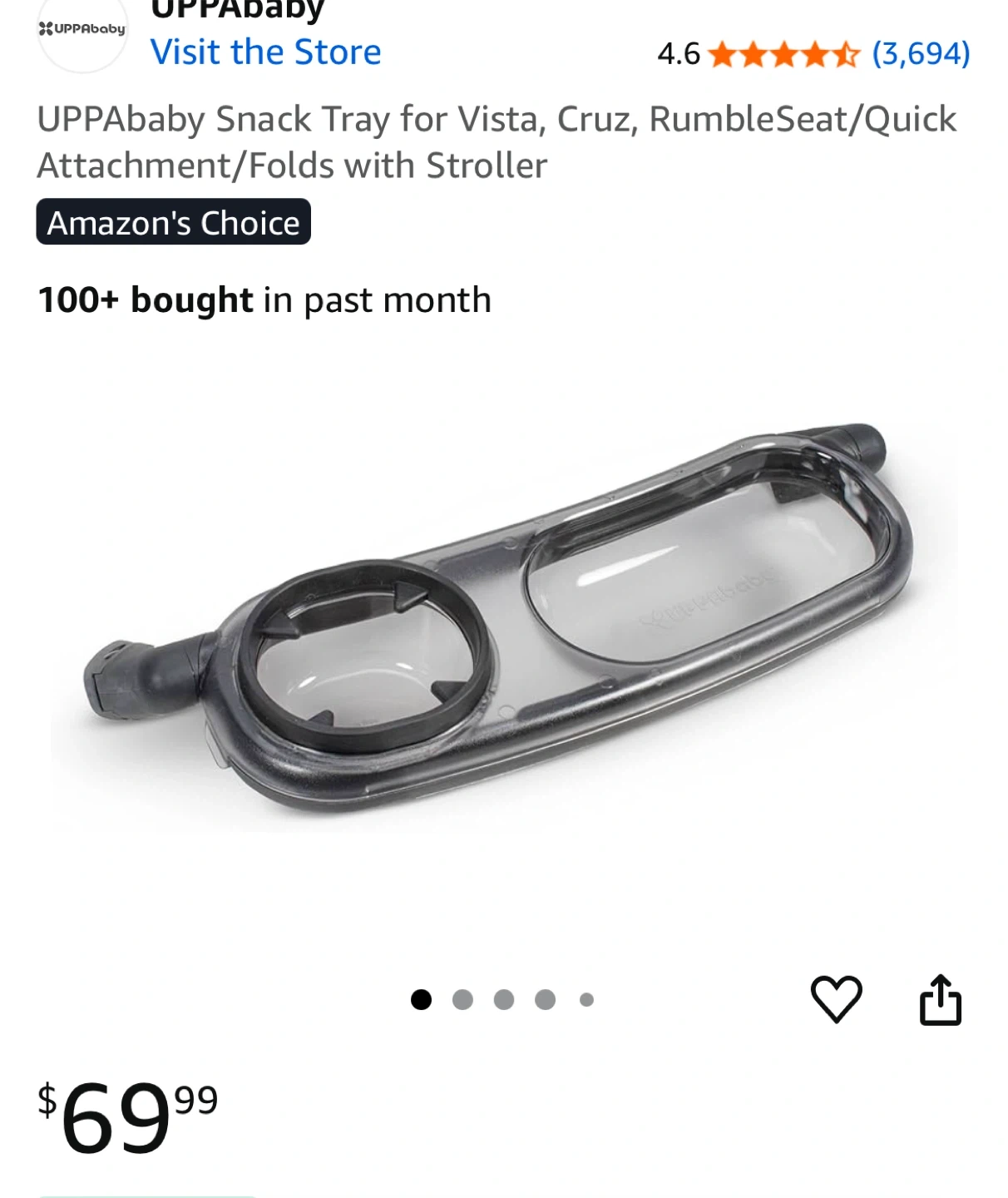
Task: Open the 3,694 reviews link
Action: pyautogui.click(x=921, y=54)
